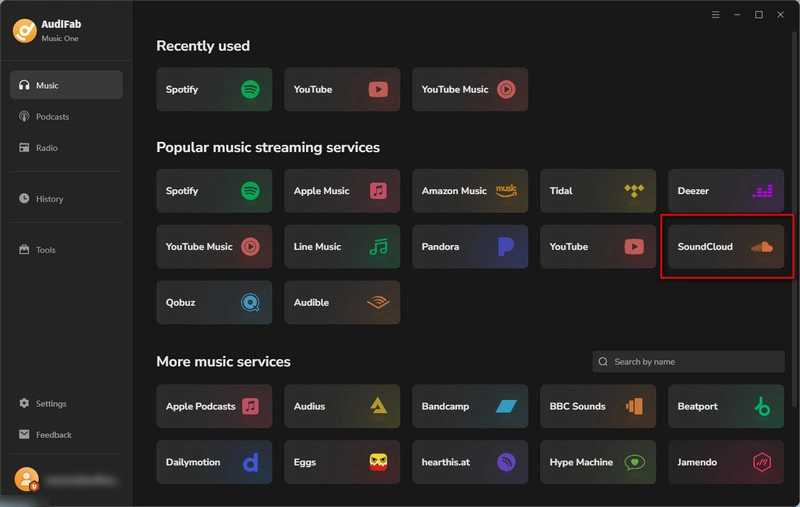Select the Amazon Music service card

click(x=470, y=191)
